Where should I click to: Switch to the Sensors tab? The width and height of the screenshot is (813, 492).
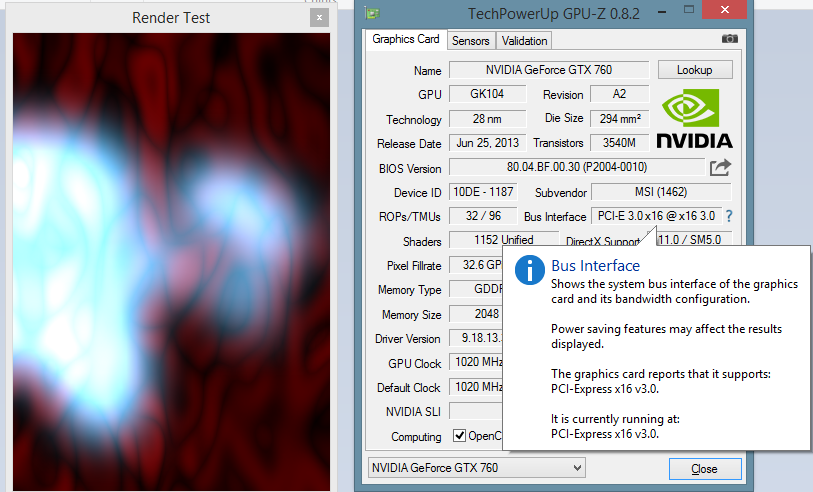[x=470, y=40]
